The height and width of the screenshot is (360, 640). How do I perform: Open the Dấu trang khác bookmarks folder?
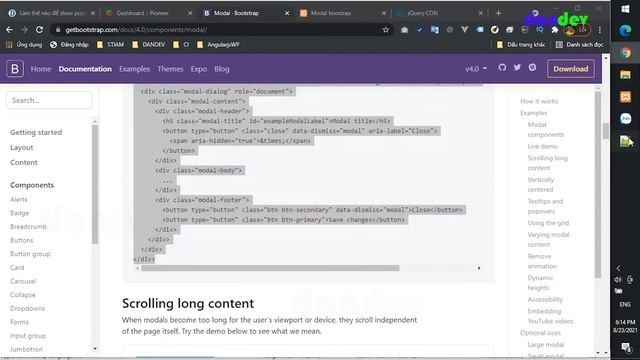coord(521,44)
